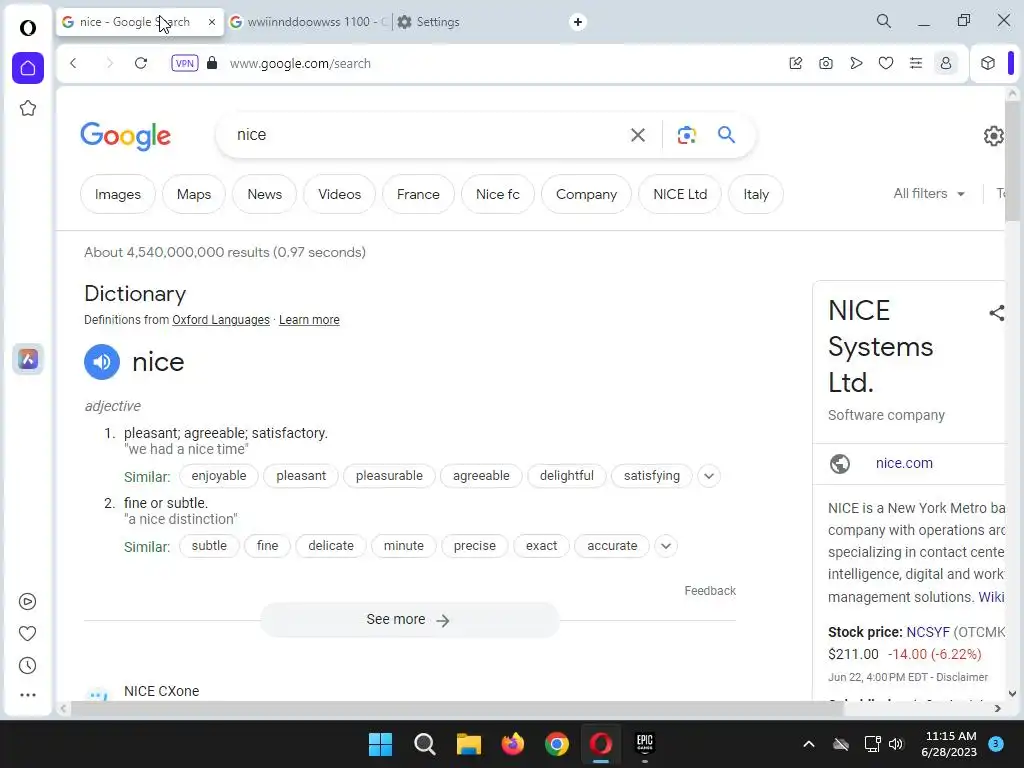Click See more dictionary button
Viewport: 1024px width, 768px height.
pyautogui.click(x=409, y=620)
